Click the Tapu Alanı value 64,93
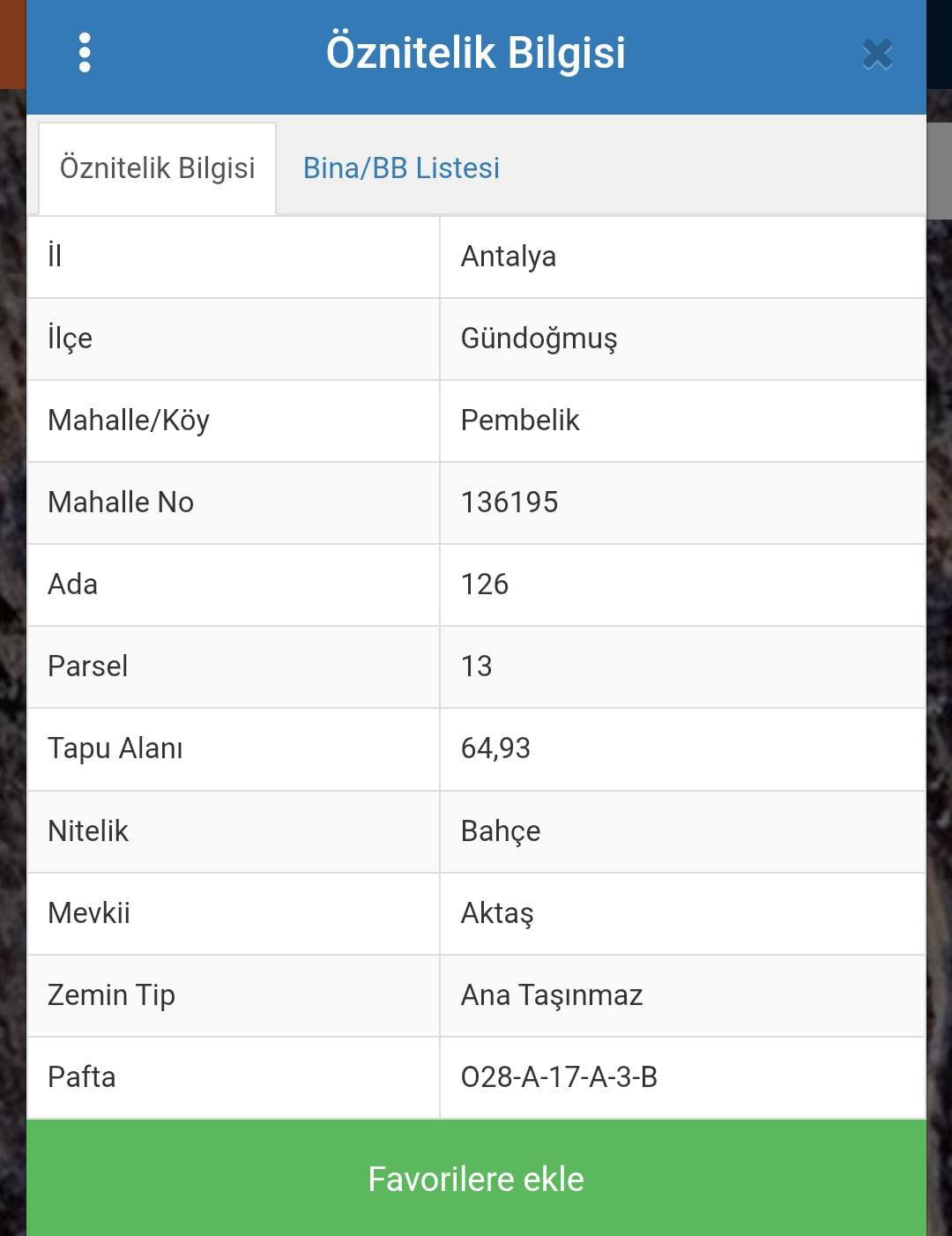 [x=495, y=748]
